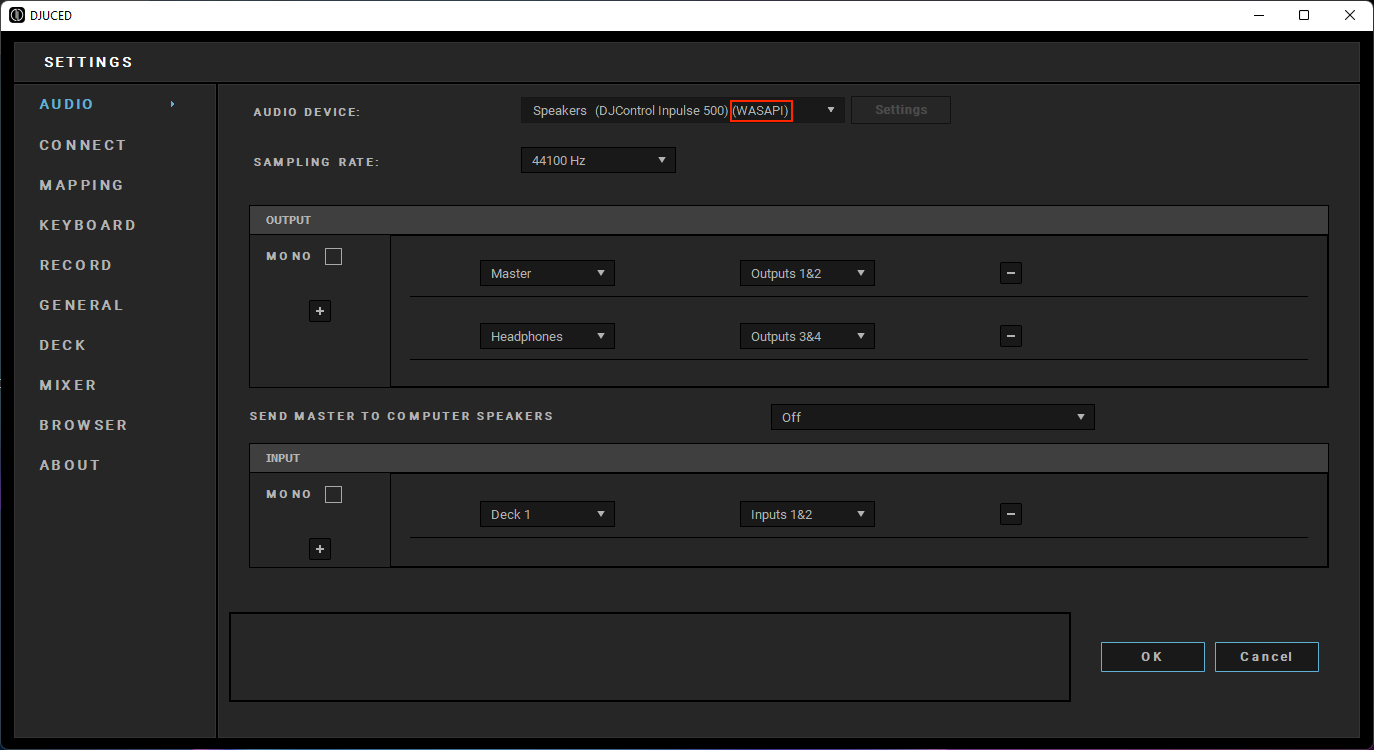Add a new input with plus button

(320, 549)
